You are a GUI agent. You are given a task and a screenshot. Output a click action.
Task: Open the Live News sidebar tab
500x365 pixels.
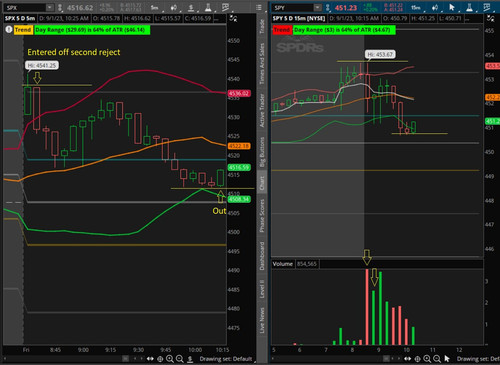pyautogui.click(x=262, y=320)
